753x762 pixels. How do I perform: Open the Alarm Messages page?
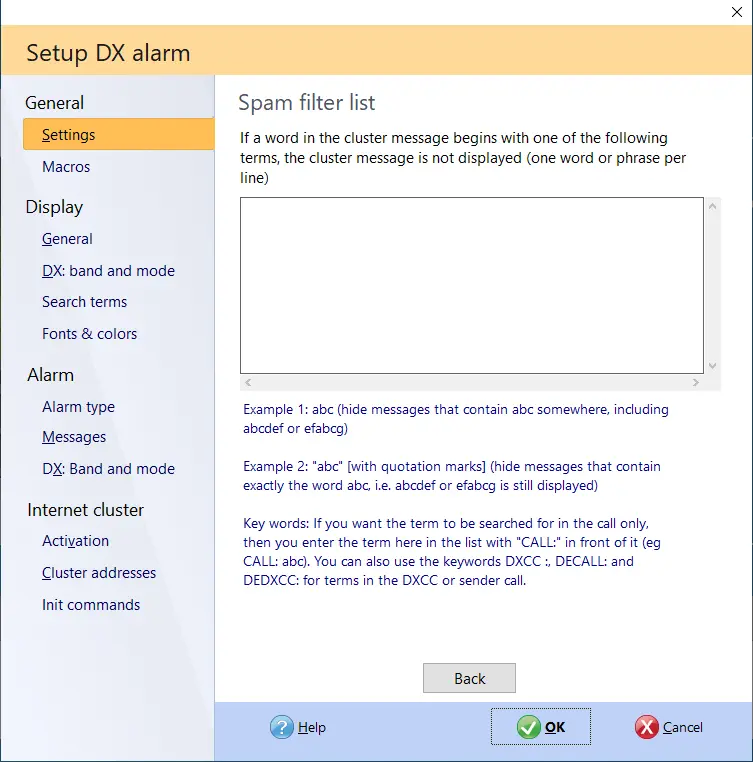tap(74, 437)
